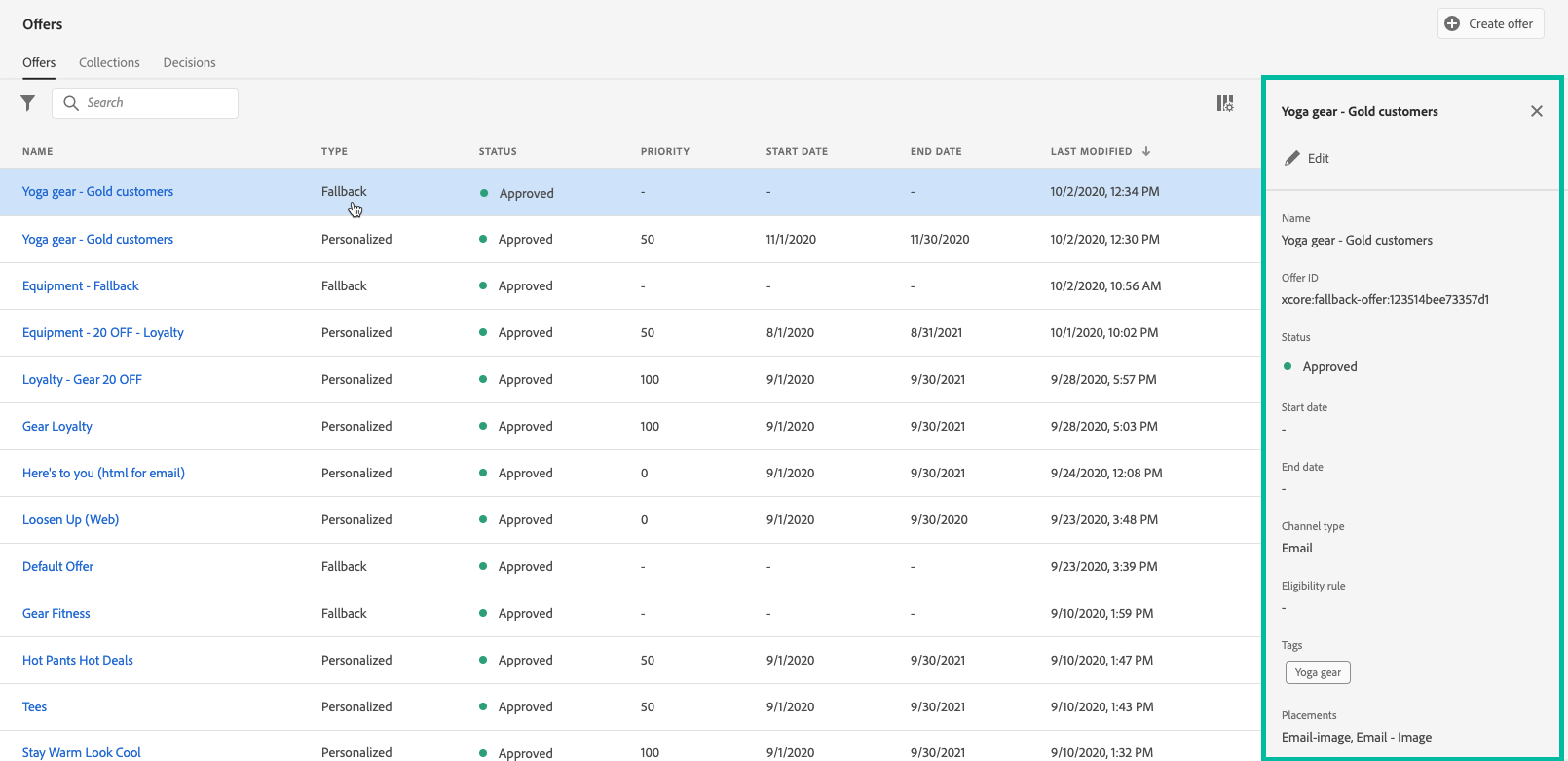Open Equipment - 20 OFF - Loyalty offer
The width and height of the screenshot is (1568, 761).
coord(103,332)
